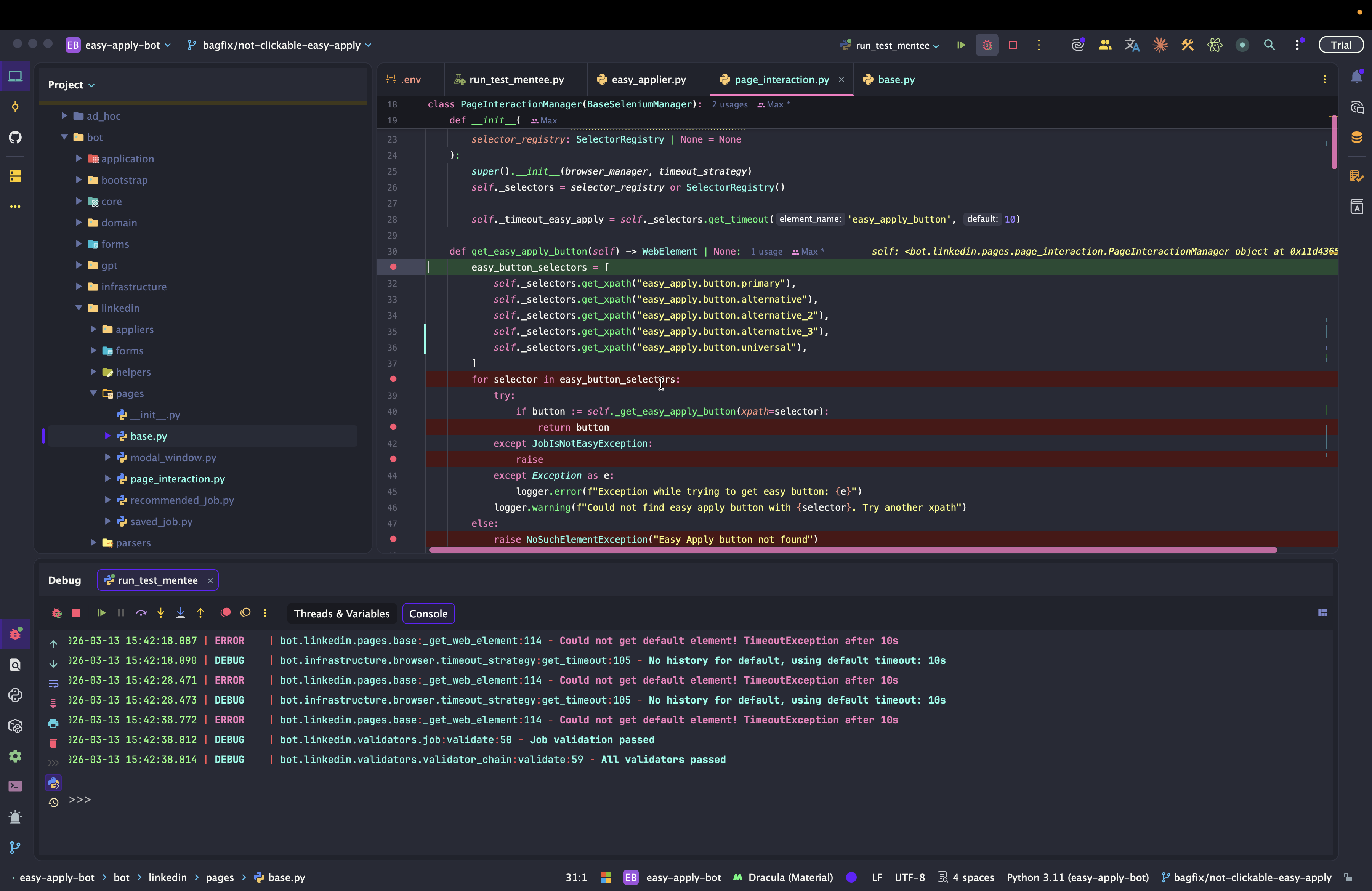Click the Step Into debug icon
Viewport: 1372px width, 891px height.
click(x=161, y=613)
